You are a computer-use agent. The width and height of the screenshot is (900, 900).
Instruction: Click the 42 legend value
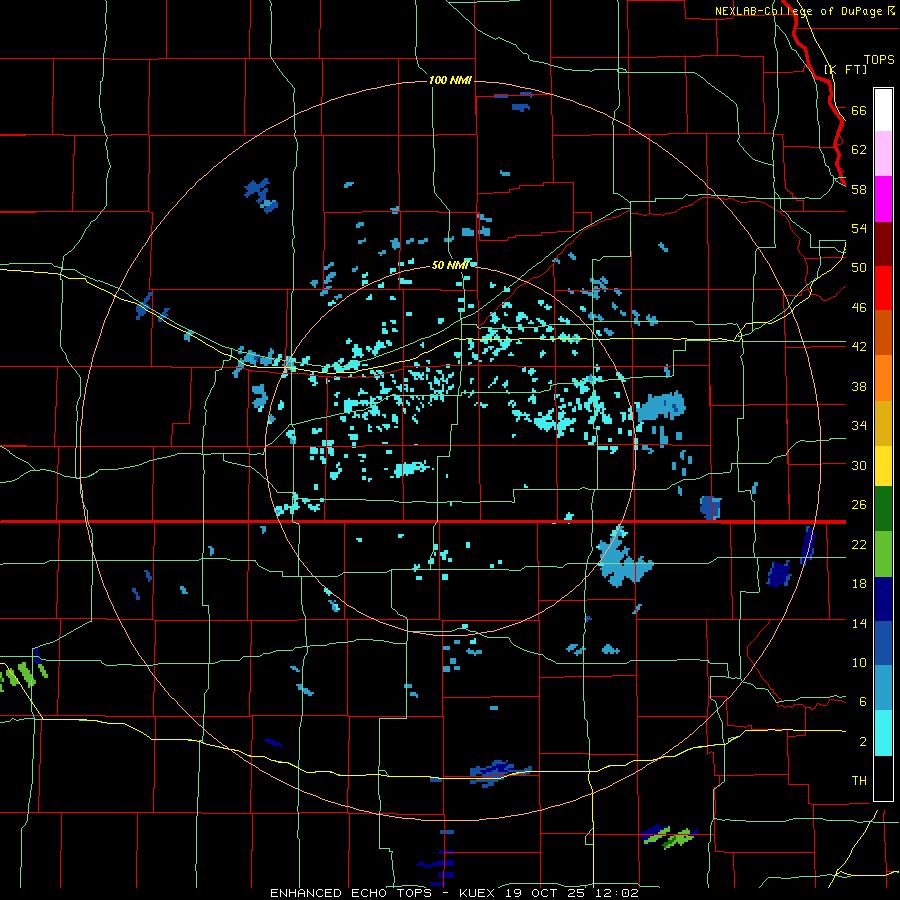[x=859, y=347]
